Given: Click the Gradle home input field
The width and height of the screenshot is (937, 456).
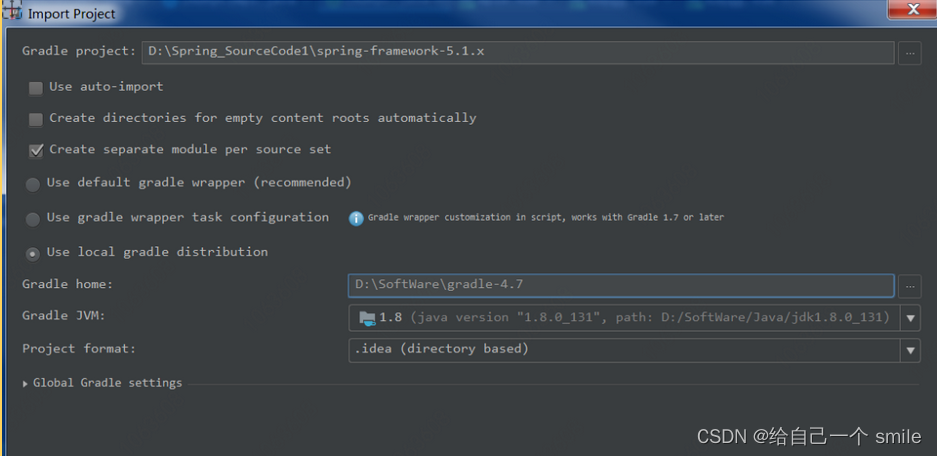Looking at the screenshot, I should pyautogui.click(x=621, y=286).
